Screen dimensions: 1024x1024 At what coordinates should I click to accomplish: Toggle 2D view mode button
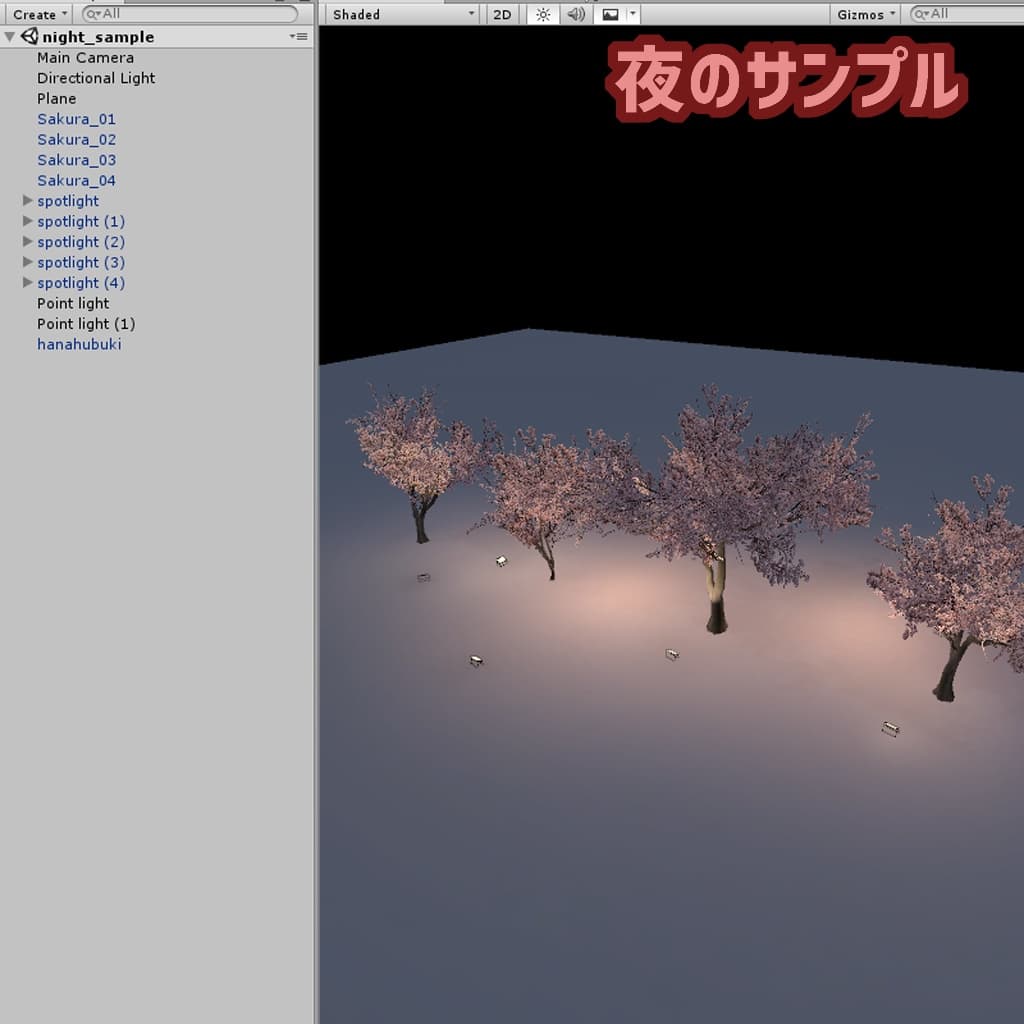coord(502,14)
